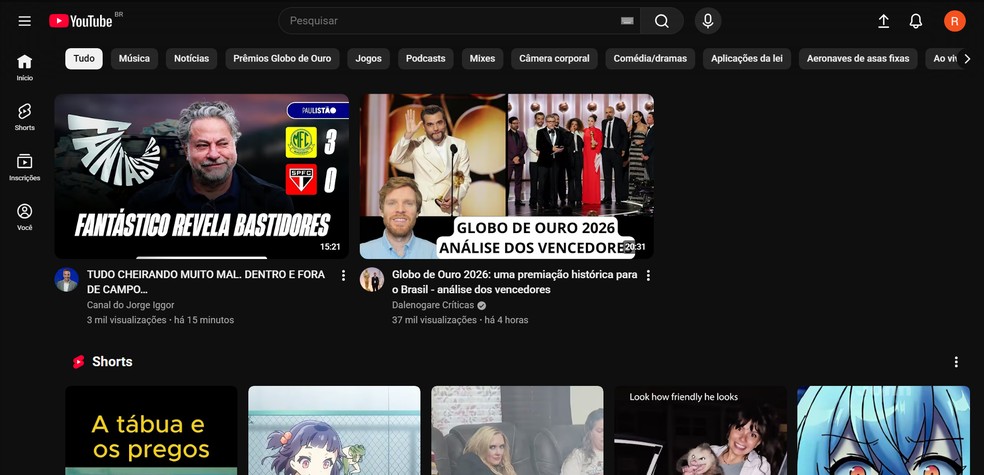This screenshot has width=984, height=475.
Task: Open the anime girl with frog short
Action: point(334,430)
